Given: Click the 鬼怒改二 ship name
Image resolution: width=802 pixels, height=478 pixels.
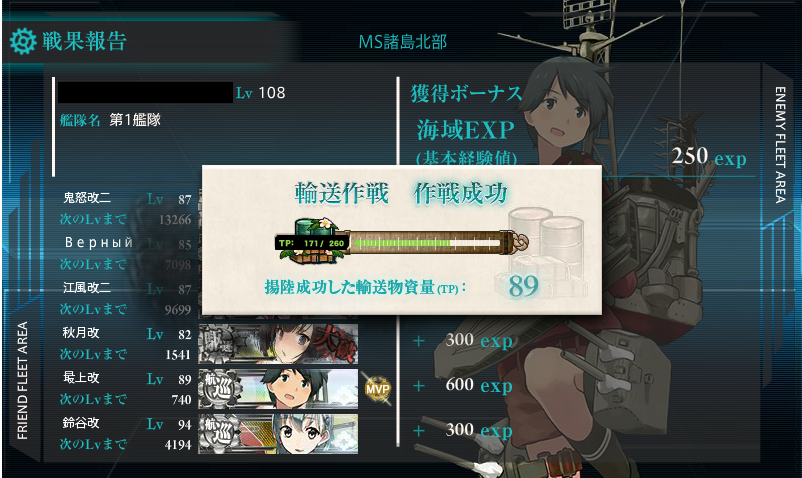Looking at the screenshot, I should pyautogui.click(x=86, y=197).
